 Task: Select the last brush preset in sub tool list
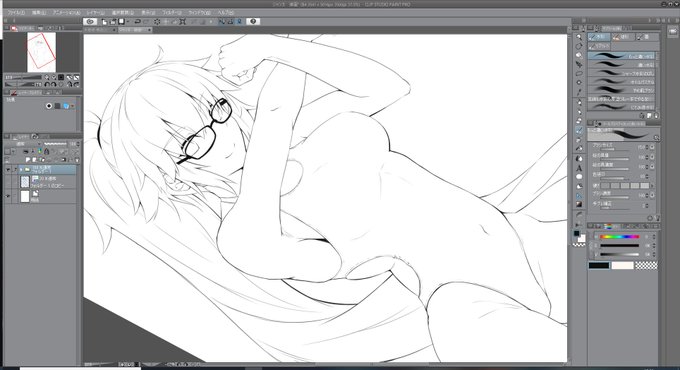pyautogui.click(x=622, y=107)
